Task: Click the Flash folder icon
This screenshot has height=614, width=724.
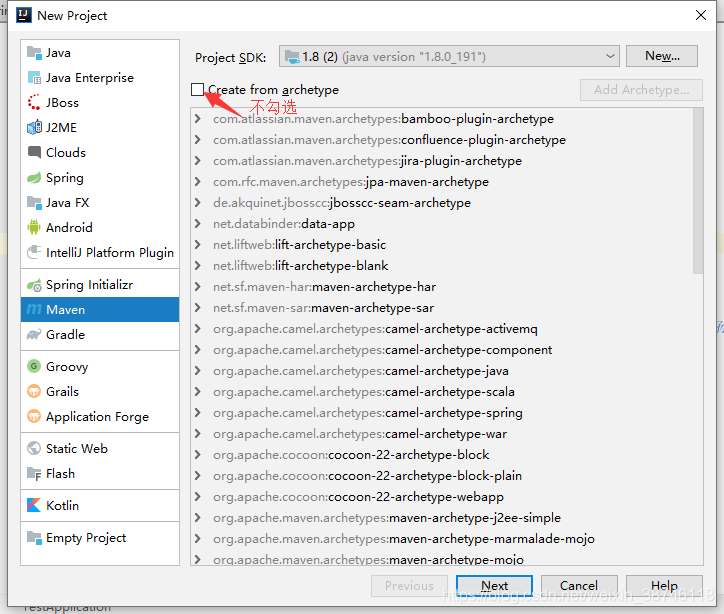Action: point(34,474)
